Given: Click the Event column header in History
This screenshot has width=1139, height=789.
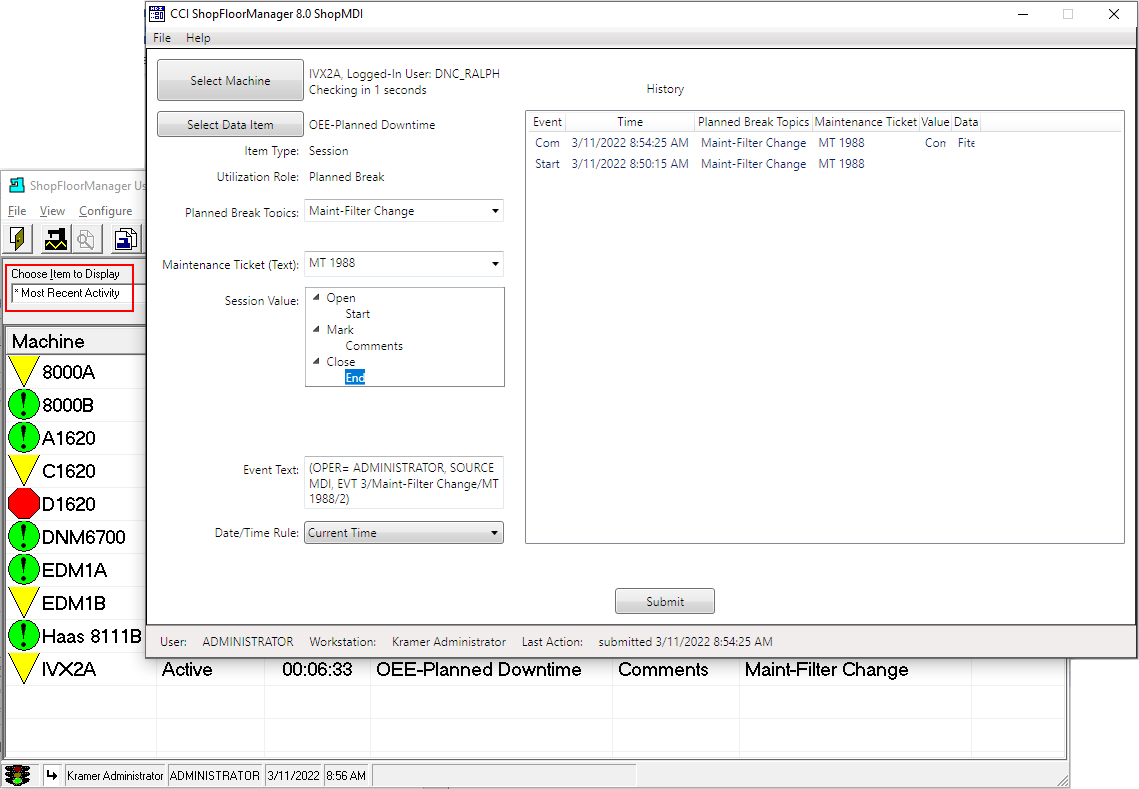Looking at the screenshot, I should coord(546,122).
